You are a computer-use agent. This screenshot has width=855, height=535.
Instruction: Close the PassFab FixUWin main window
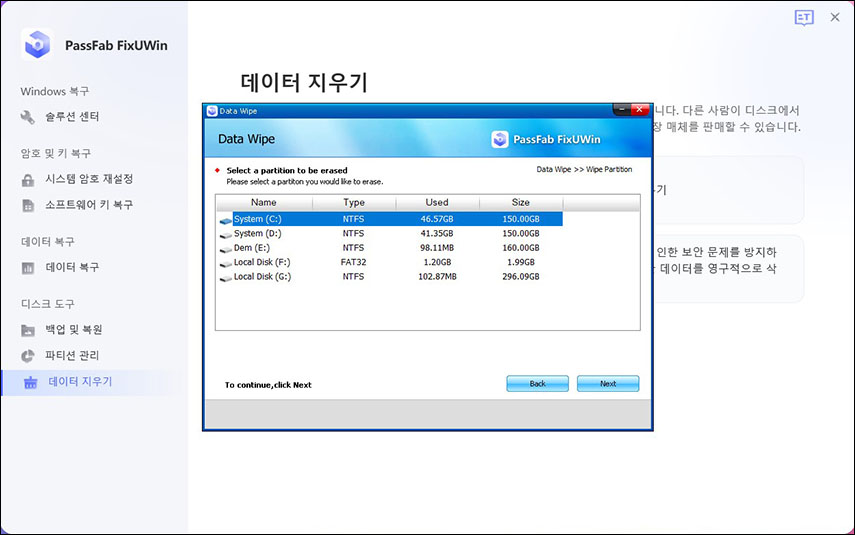click(835, 17)
